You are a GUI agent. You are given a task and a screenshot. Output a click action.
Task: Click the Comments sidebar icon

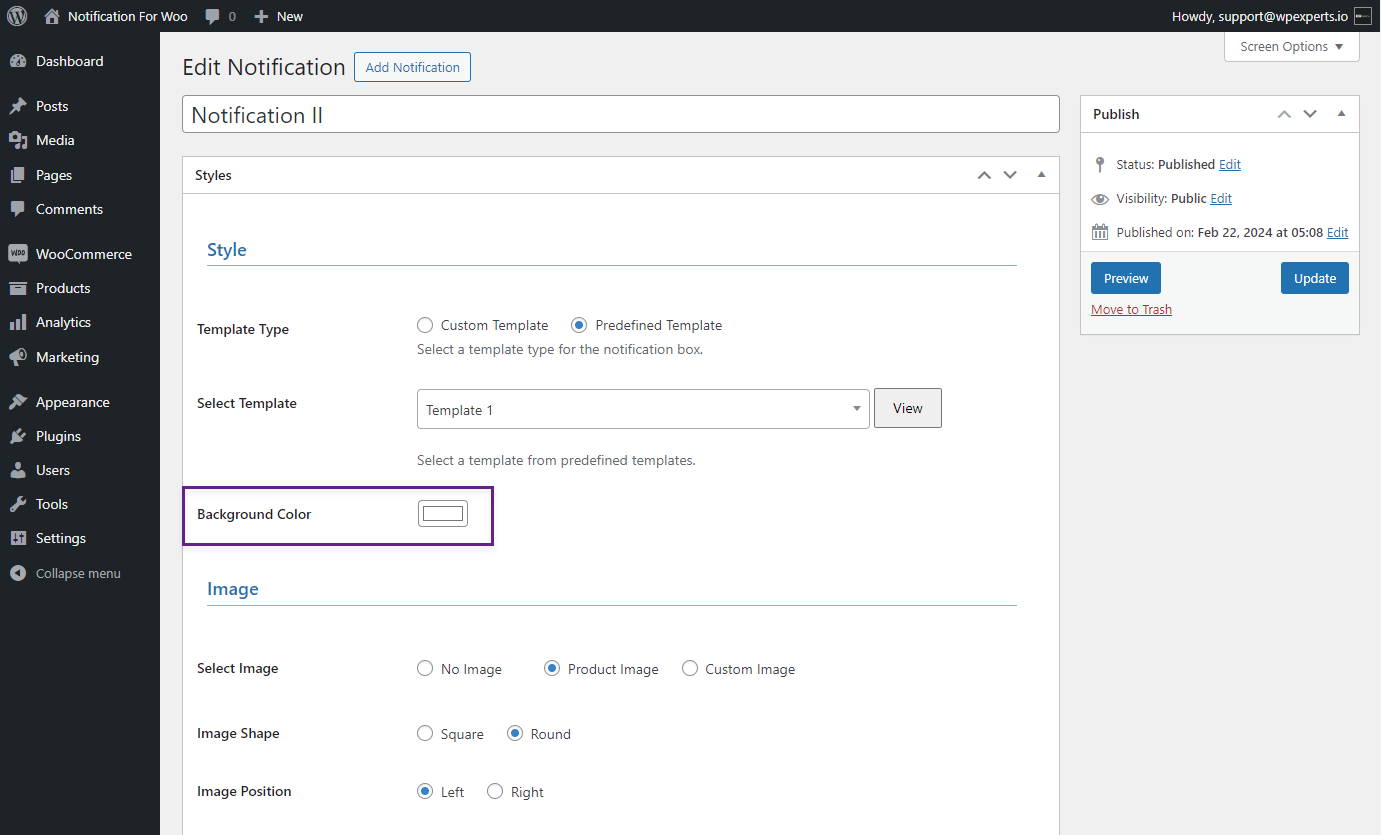[x=18, y=209]
